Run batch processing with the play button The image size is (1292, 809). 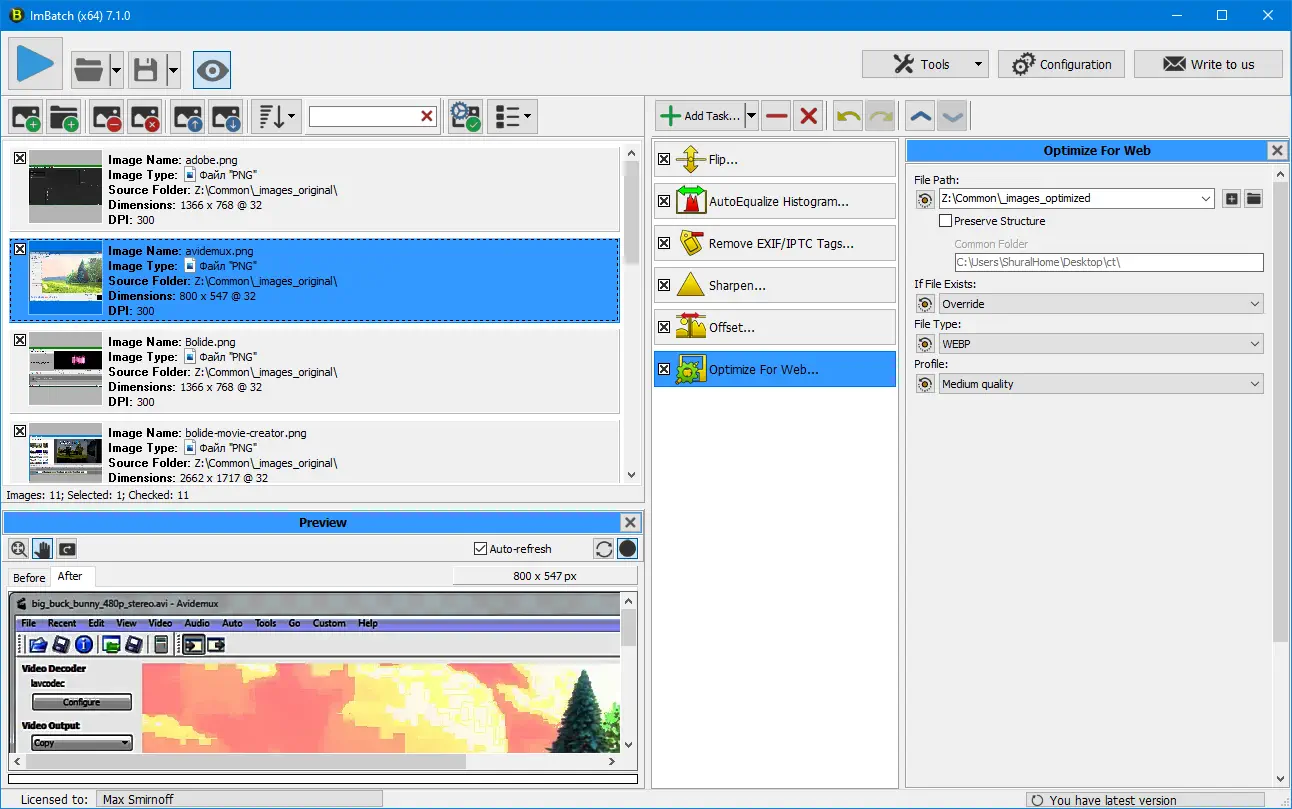[36, 64]
